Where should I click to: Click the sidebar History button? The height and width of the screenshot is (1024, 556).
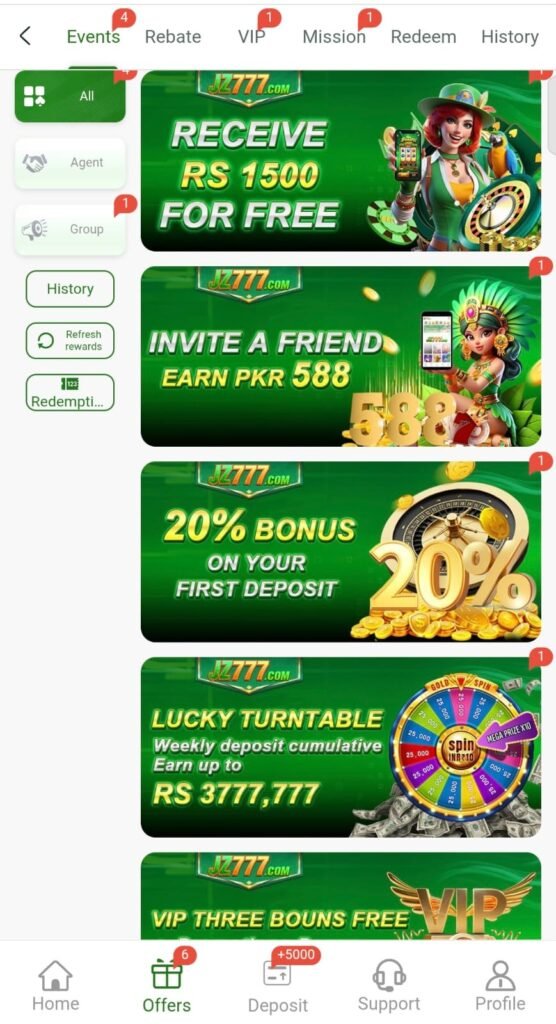pyautogui.click(x=70, y=289)
